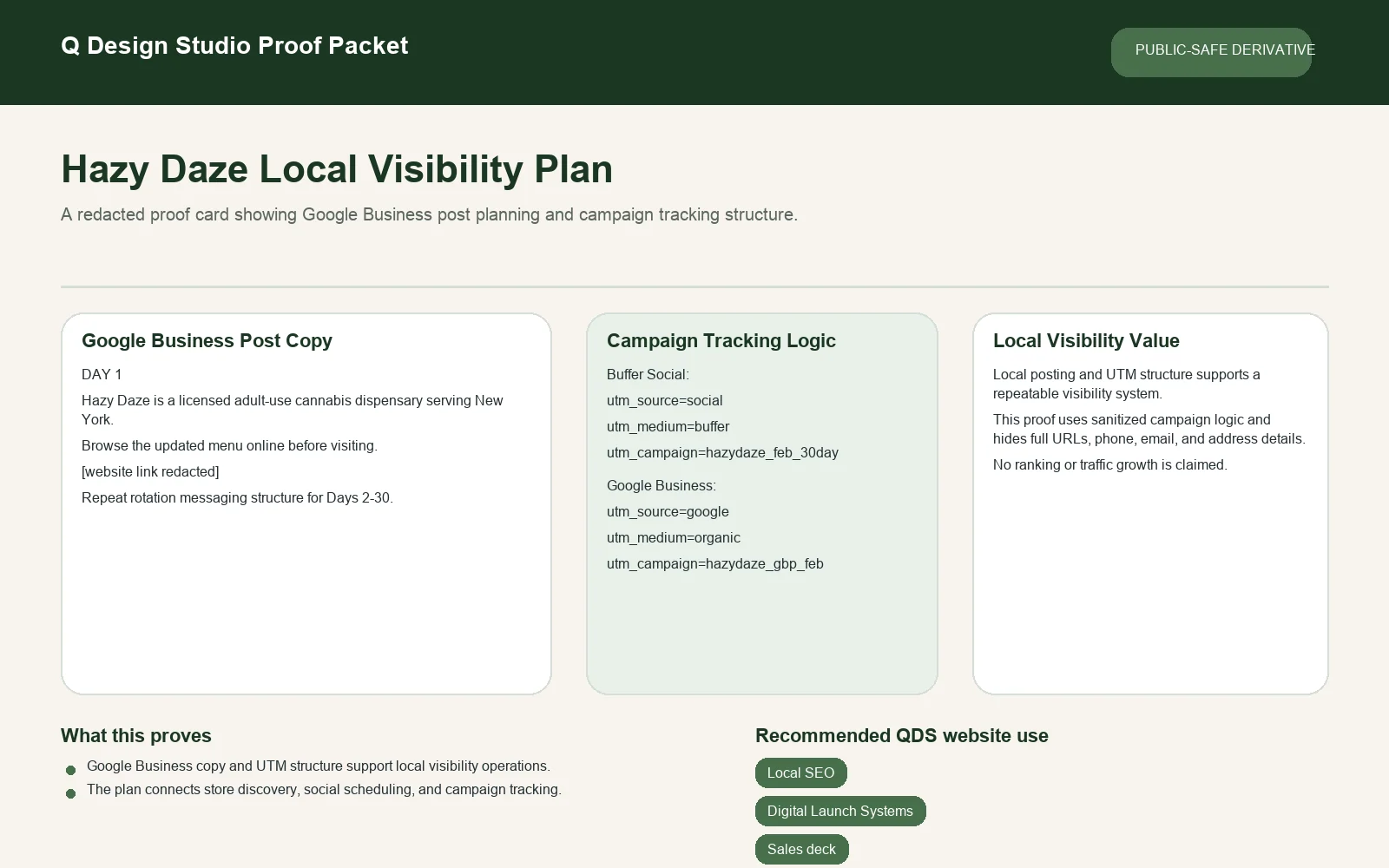Screen dimensions: 1389x868
Task: Click the PUBLIC-SAFE DERIVATIVE badge
Action: point(1211,52)
